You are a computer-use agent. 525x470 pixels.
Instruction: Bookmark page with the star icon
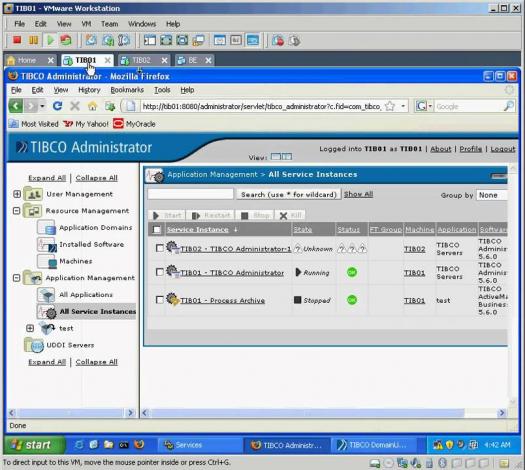(x=390, y=106)
